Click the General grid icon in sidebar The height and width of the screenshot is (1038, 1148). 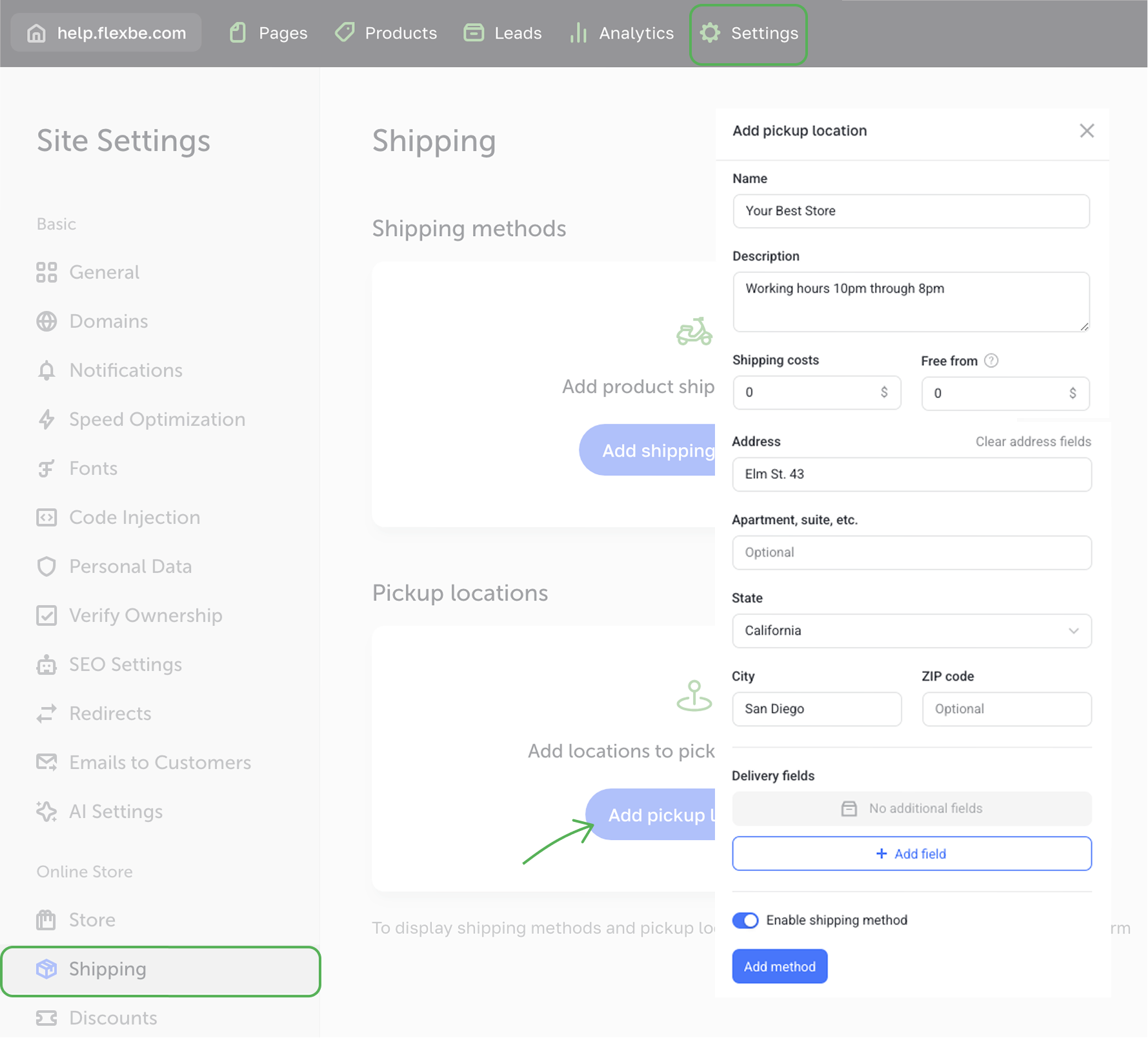[46, 272]
